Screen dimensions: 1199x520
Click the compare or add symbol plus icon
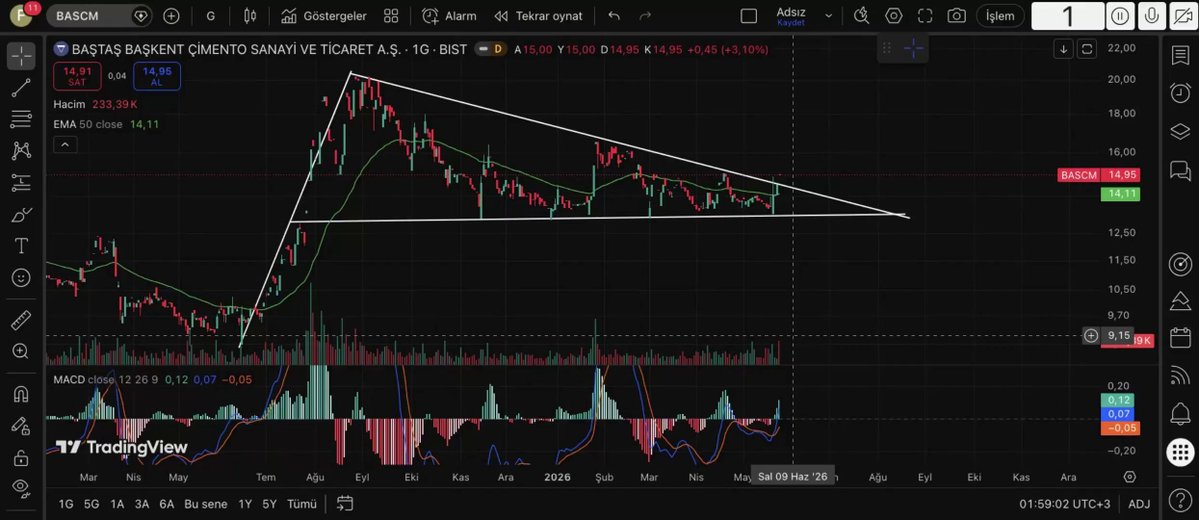[171, 16]
